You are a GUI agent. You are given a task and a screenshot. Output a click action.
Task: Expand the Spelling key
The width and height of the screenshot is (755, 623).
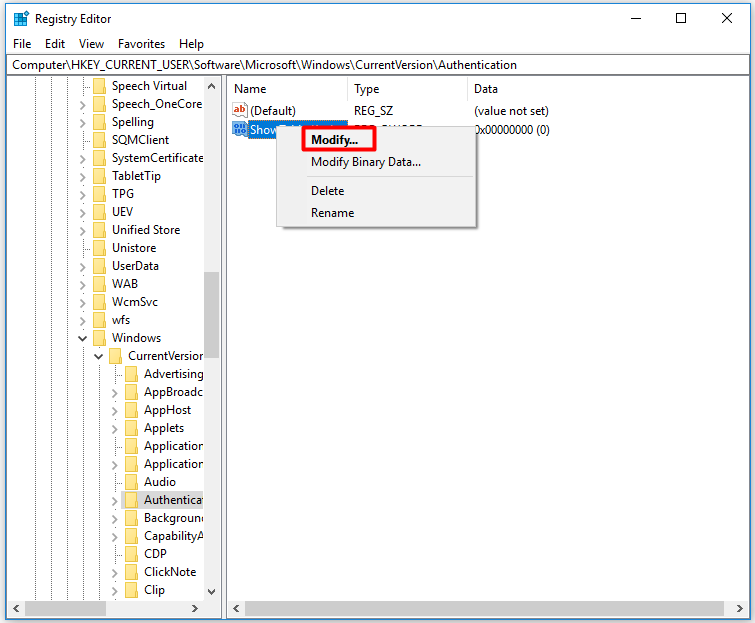[82, 123]
